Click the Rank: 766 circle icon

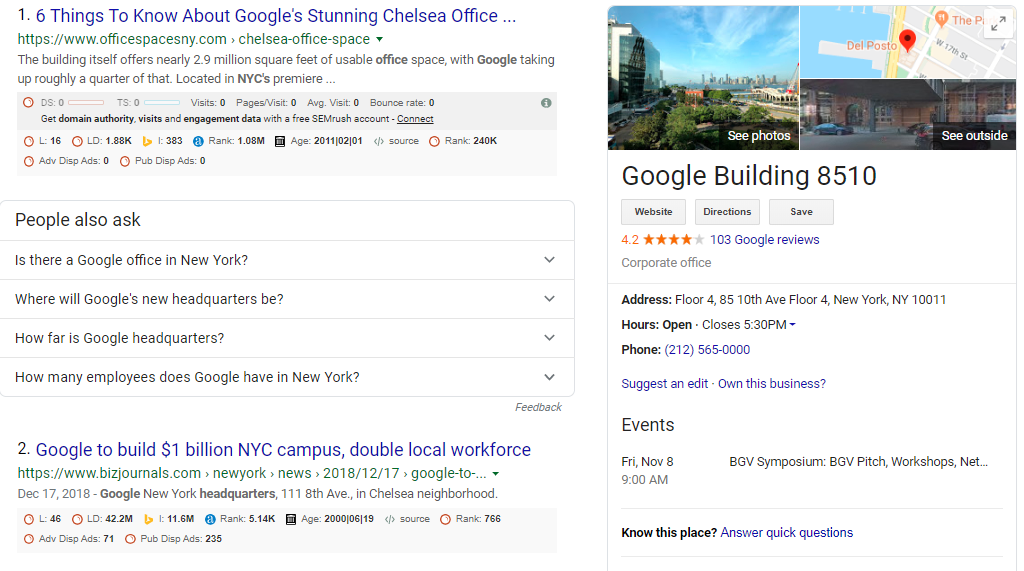coord(445,519)
